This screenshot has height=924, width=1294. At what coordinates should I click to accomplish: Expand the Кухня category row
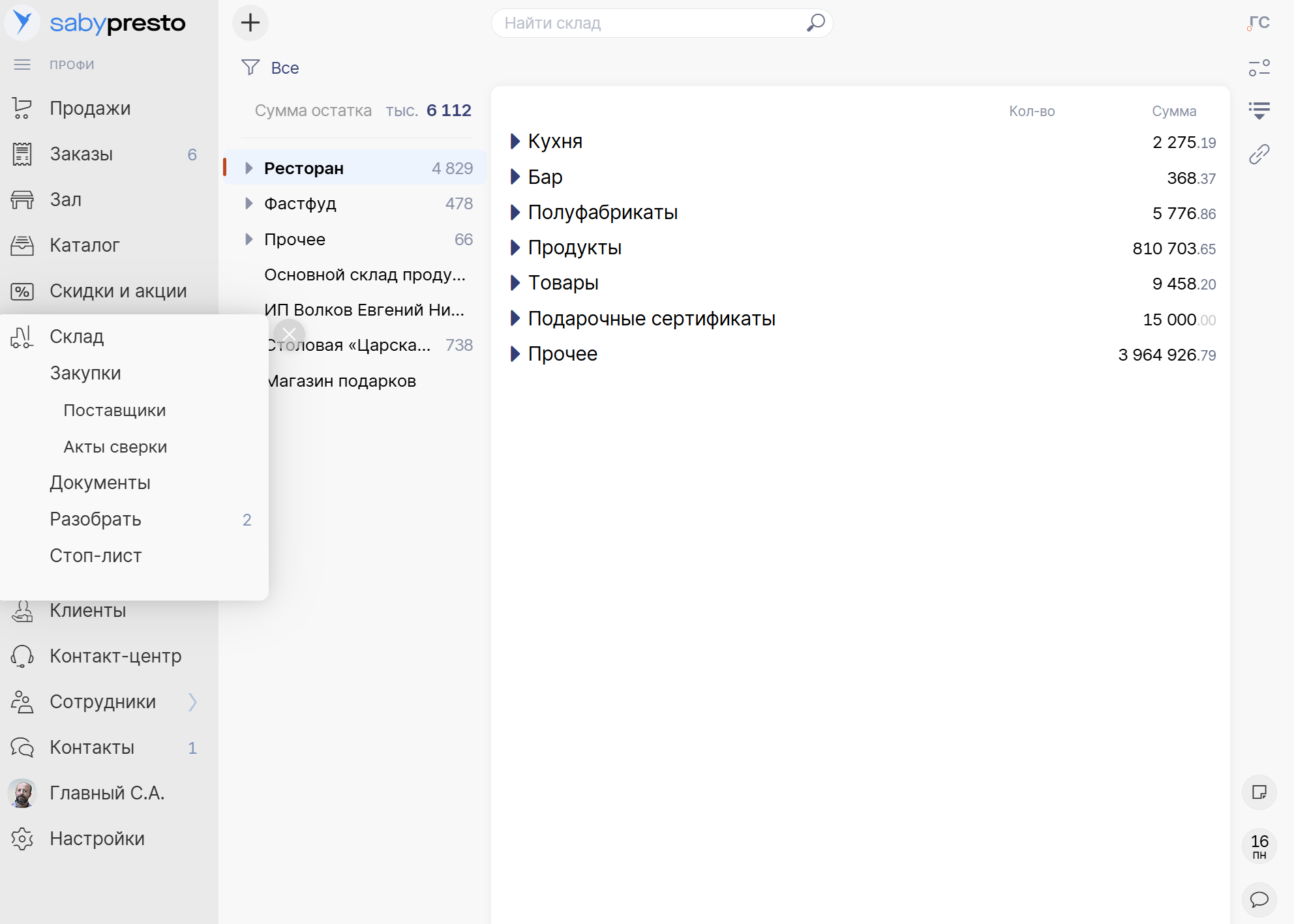515,142
